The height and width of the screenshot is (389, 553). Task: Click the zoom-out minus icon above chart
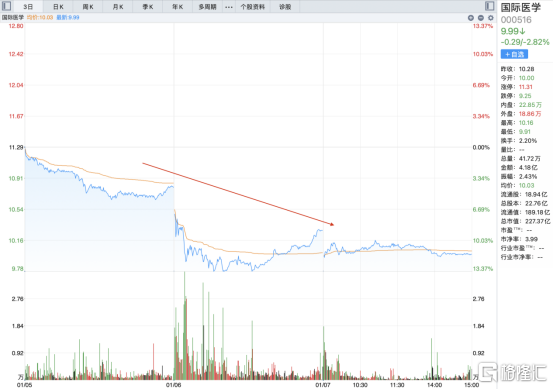[x=481, y=18]
